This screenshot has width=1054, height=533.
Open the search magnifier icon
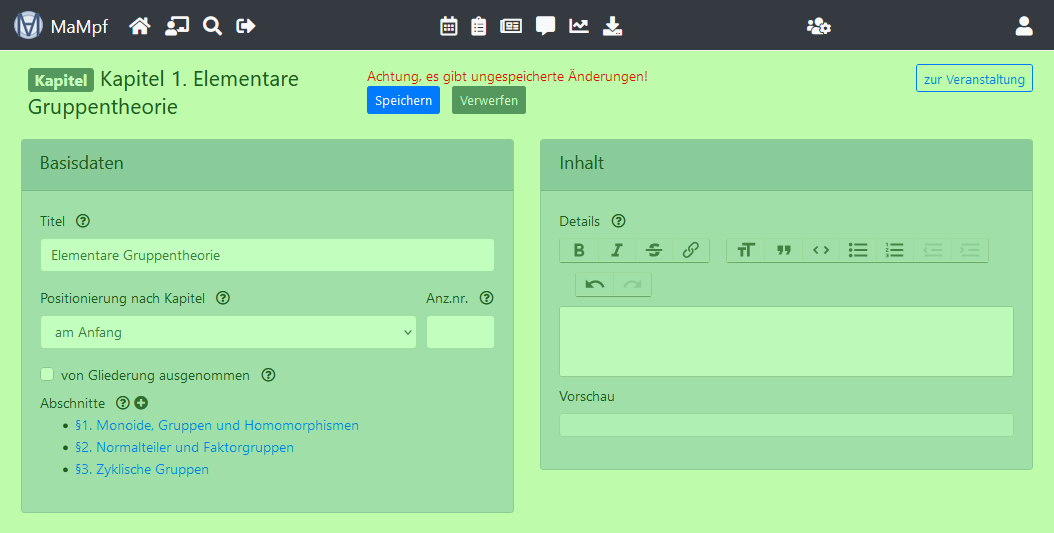tap(212, 26)
